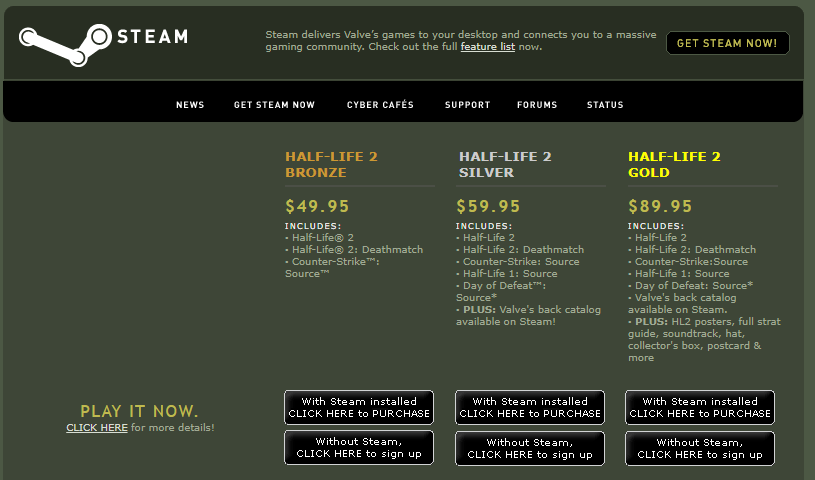The width and height of the screenshot is (815, 480).
Task: Click 'Counter-Strike™: Source™' in Bronze list
Action: click(332, 267)
